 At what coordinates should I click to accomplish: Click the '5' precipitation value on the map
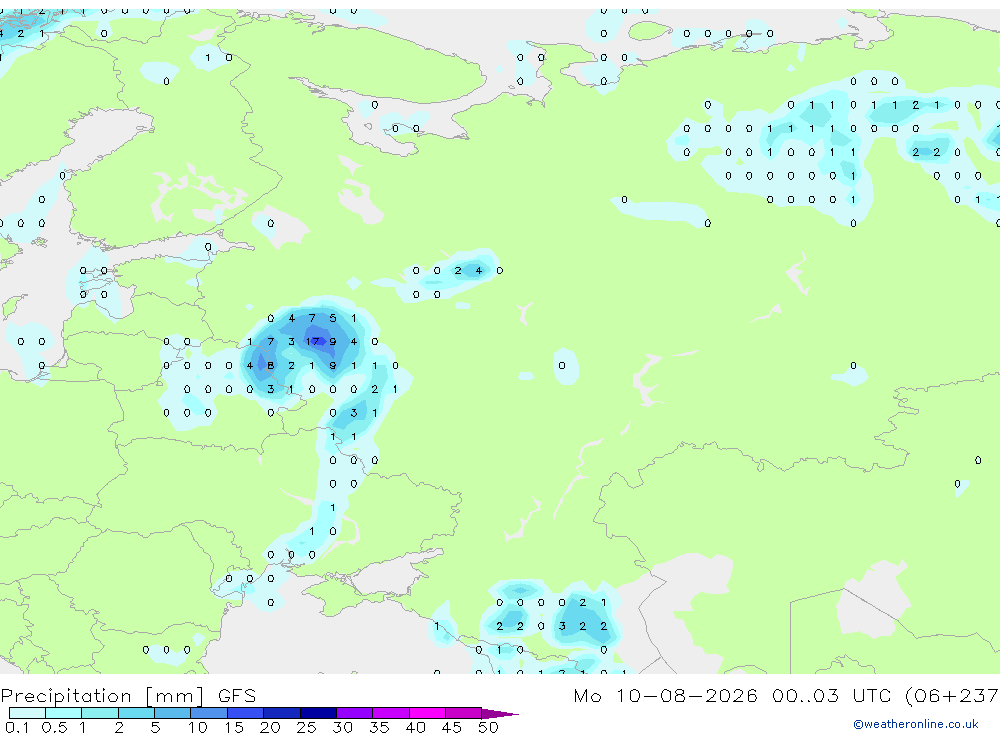pyautogui.click(x=332, y=318)
